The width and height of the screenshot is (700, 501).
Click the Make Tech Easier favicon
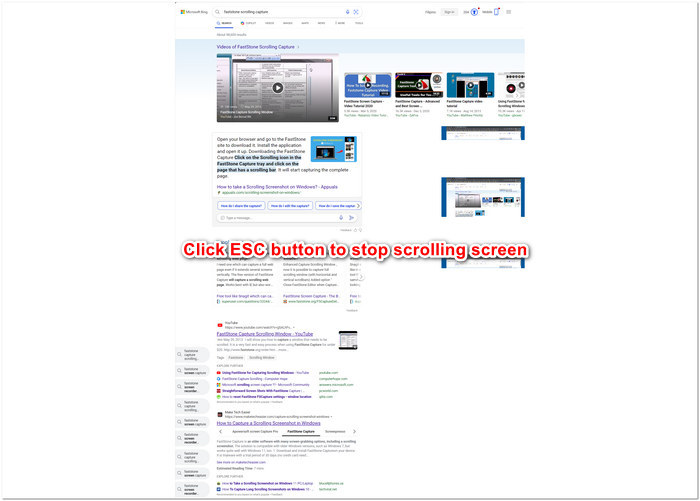pos(220,414)
